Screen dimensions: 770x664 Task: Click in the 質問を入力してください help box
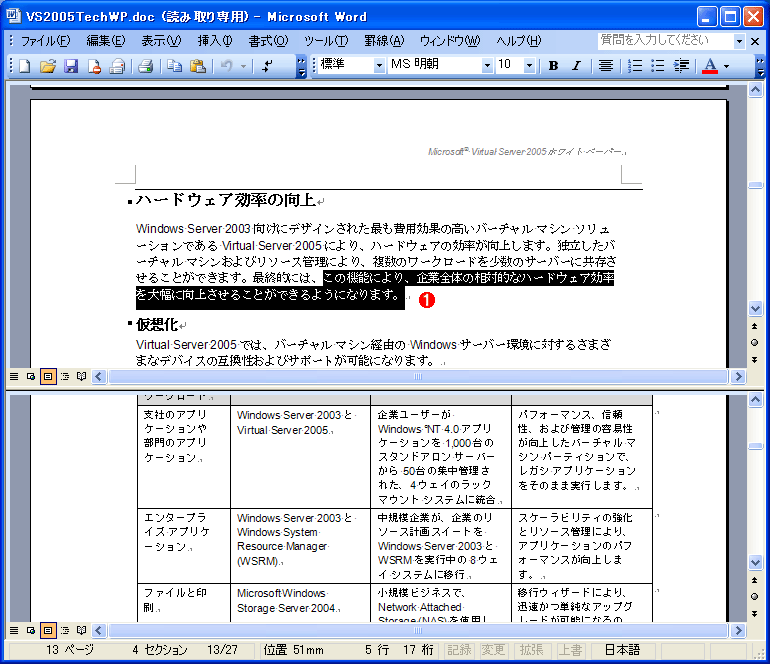tap(665, 40)
